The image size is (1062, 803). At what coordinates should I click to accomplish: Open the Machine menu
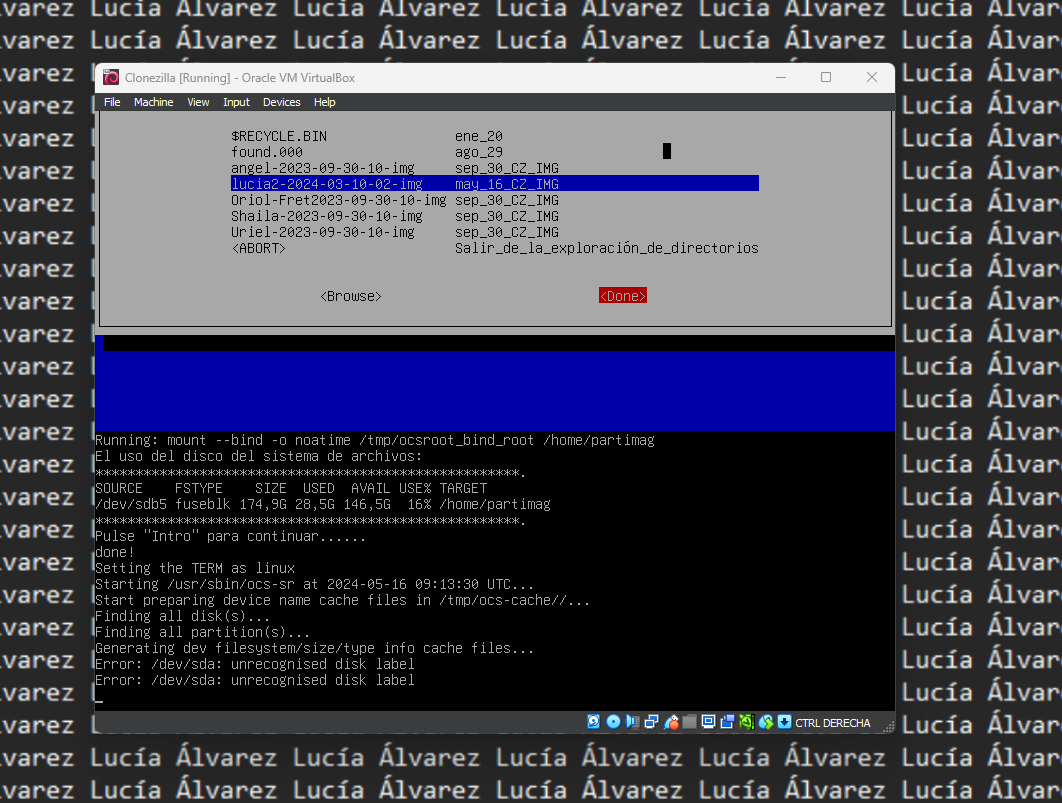click(x=153, y=101)
